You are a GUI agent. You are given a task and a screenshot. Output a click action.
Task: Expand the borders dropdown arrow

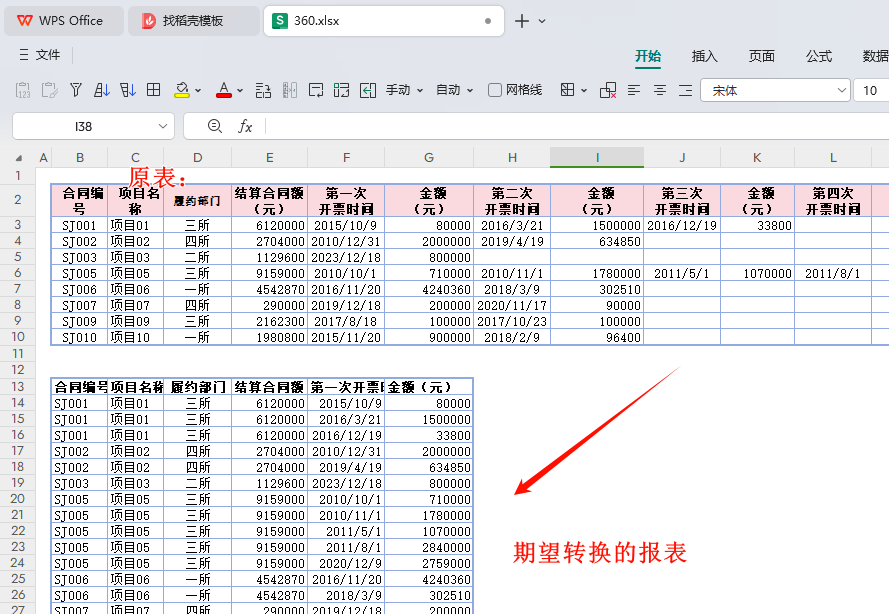point(584,90)
